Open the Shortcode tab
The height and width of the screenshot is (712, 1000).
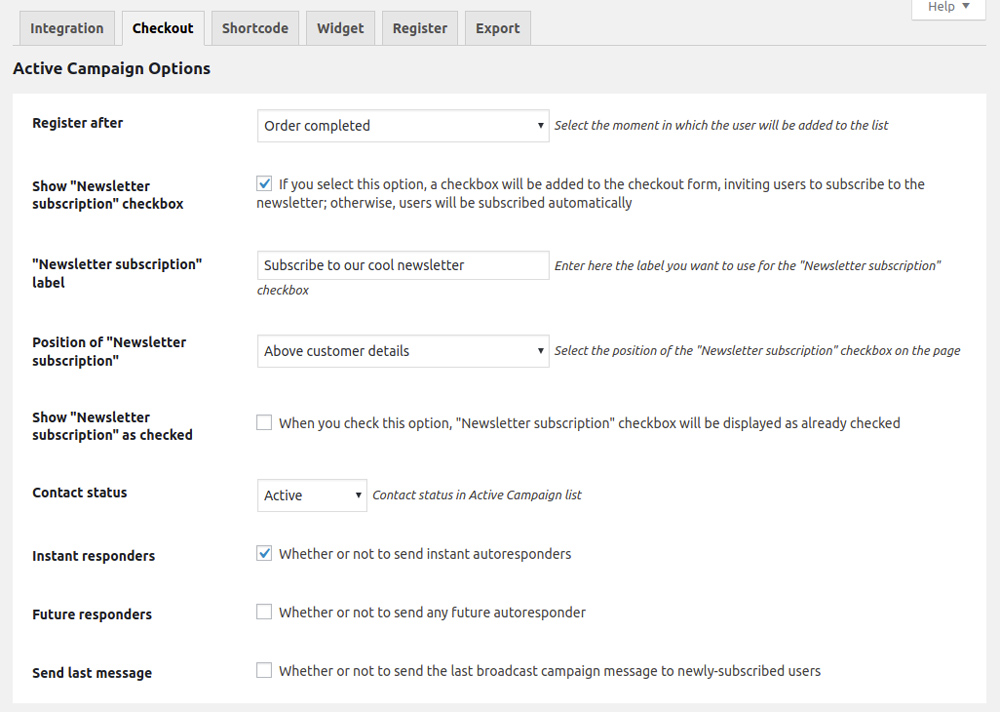tap(255, 28)
